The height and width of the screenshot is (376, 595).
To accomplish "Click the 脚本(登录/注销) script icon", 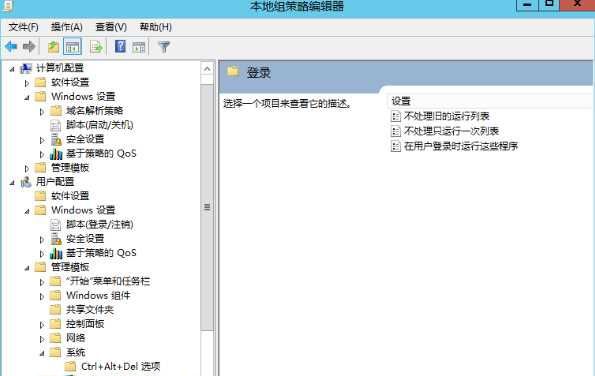I will pyautogui.click(x=55, y=225).
